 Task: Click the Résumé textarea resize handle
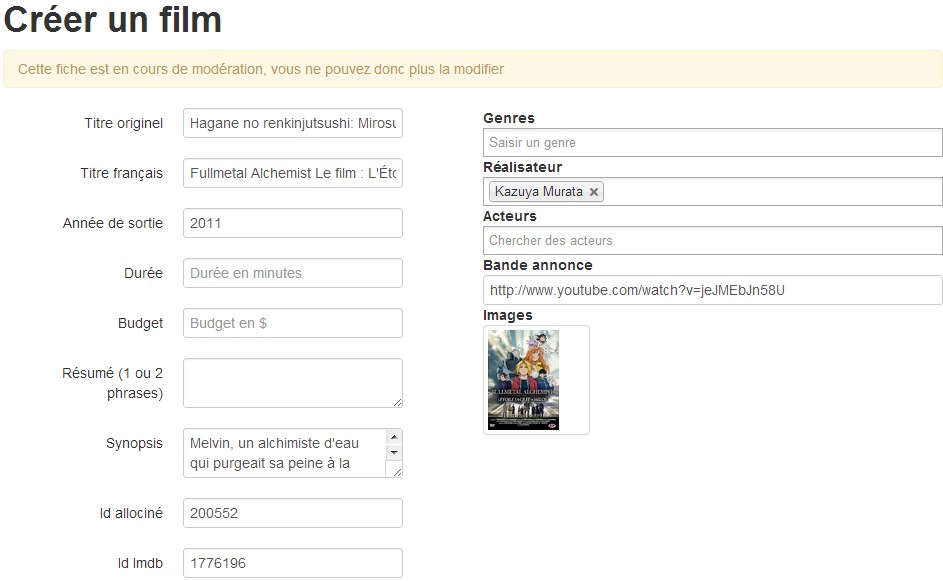click(x=397, y=402)
